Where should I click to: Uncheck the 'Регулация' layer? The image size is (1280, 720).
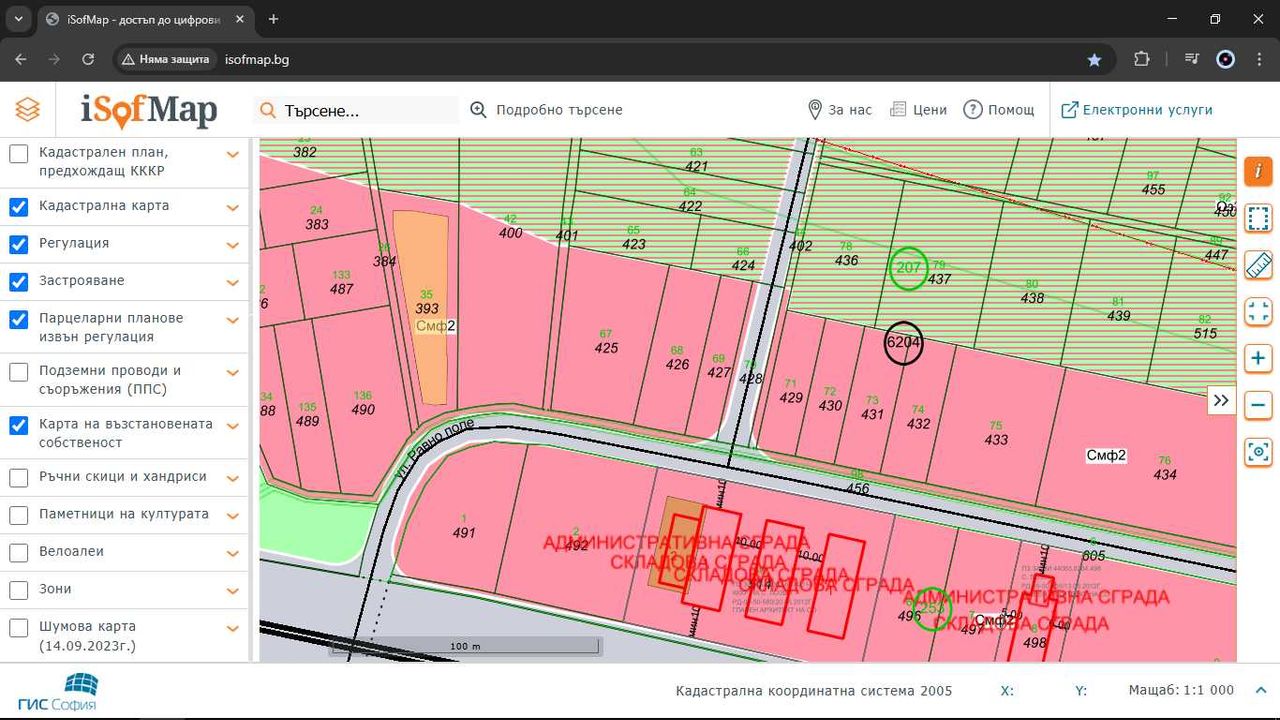[x=19, y=245]
